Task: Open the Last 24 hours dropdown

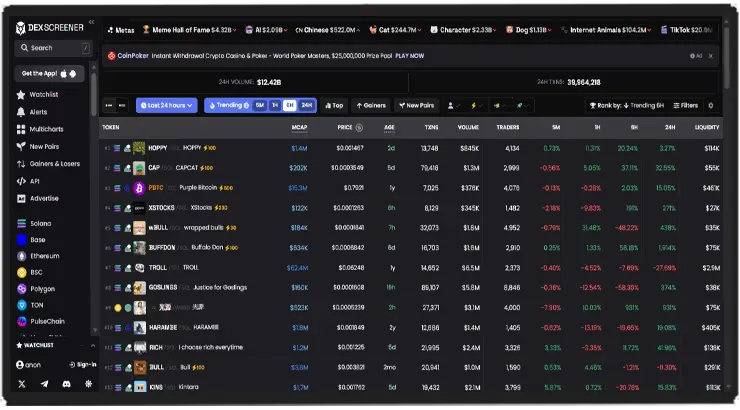Action: pos(167,105)
